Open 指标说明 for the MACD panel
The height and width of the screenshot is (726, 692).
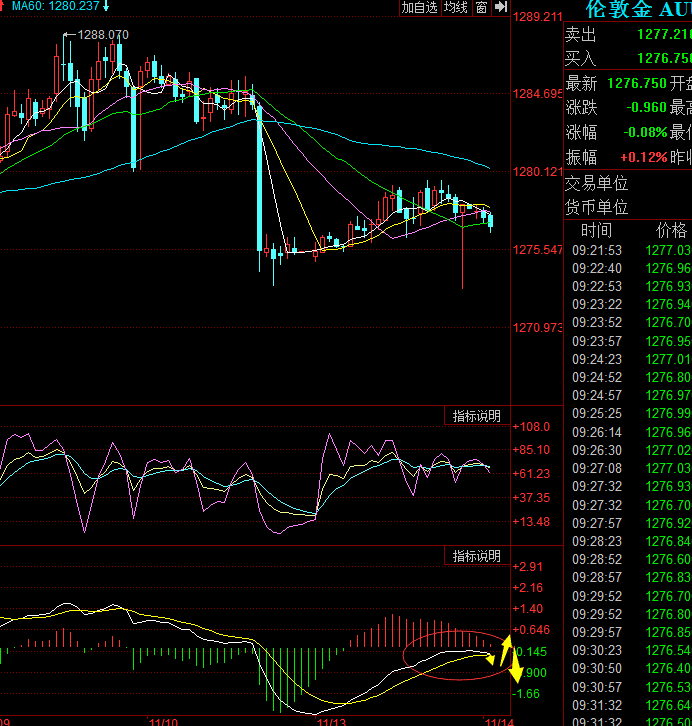click(476, 556)
